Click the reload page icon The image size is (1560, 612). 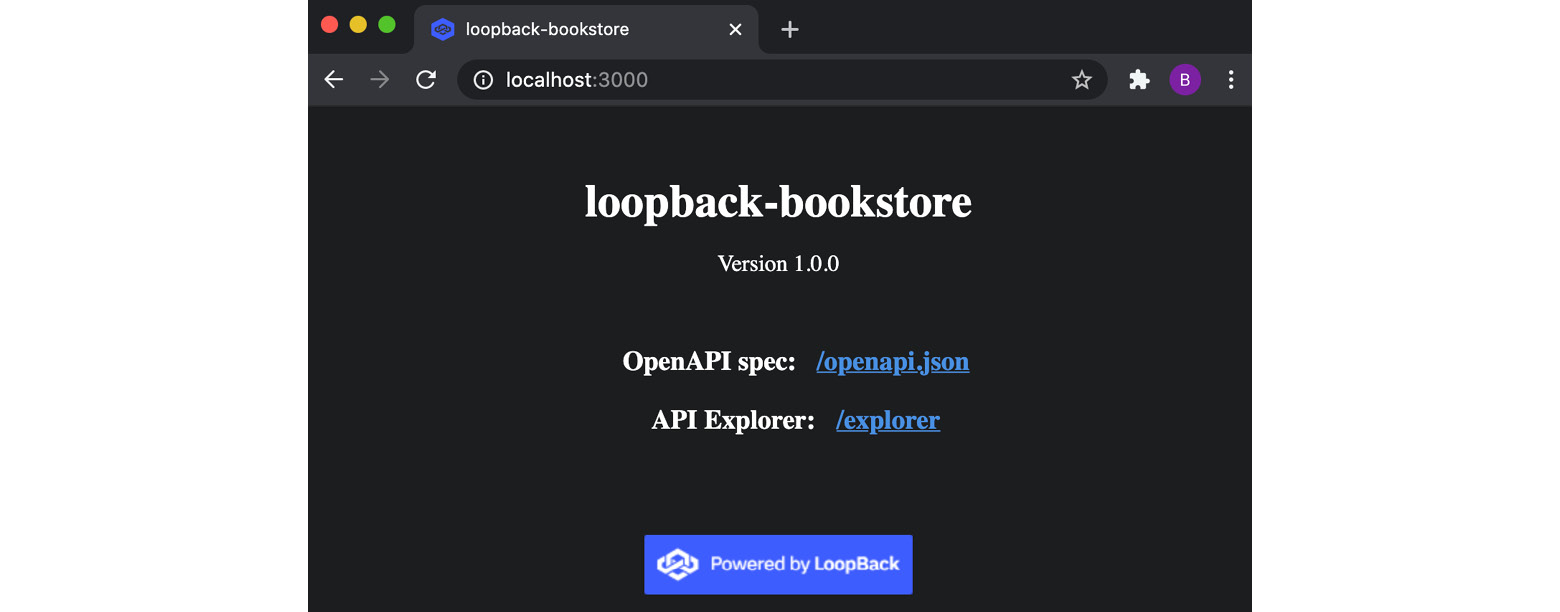tap(425, 79)
